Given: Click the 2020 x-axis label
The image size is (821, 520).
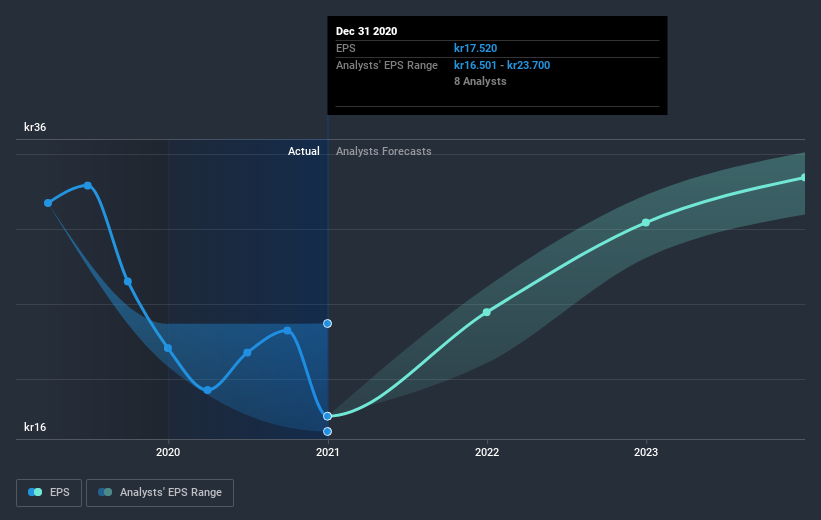Looking at the screenshot, I should click(x=168, y=452).
